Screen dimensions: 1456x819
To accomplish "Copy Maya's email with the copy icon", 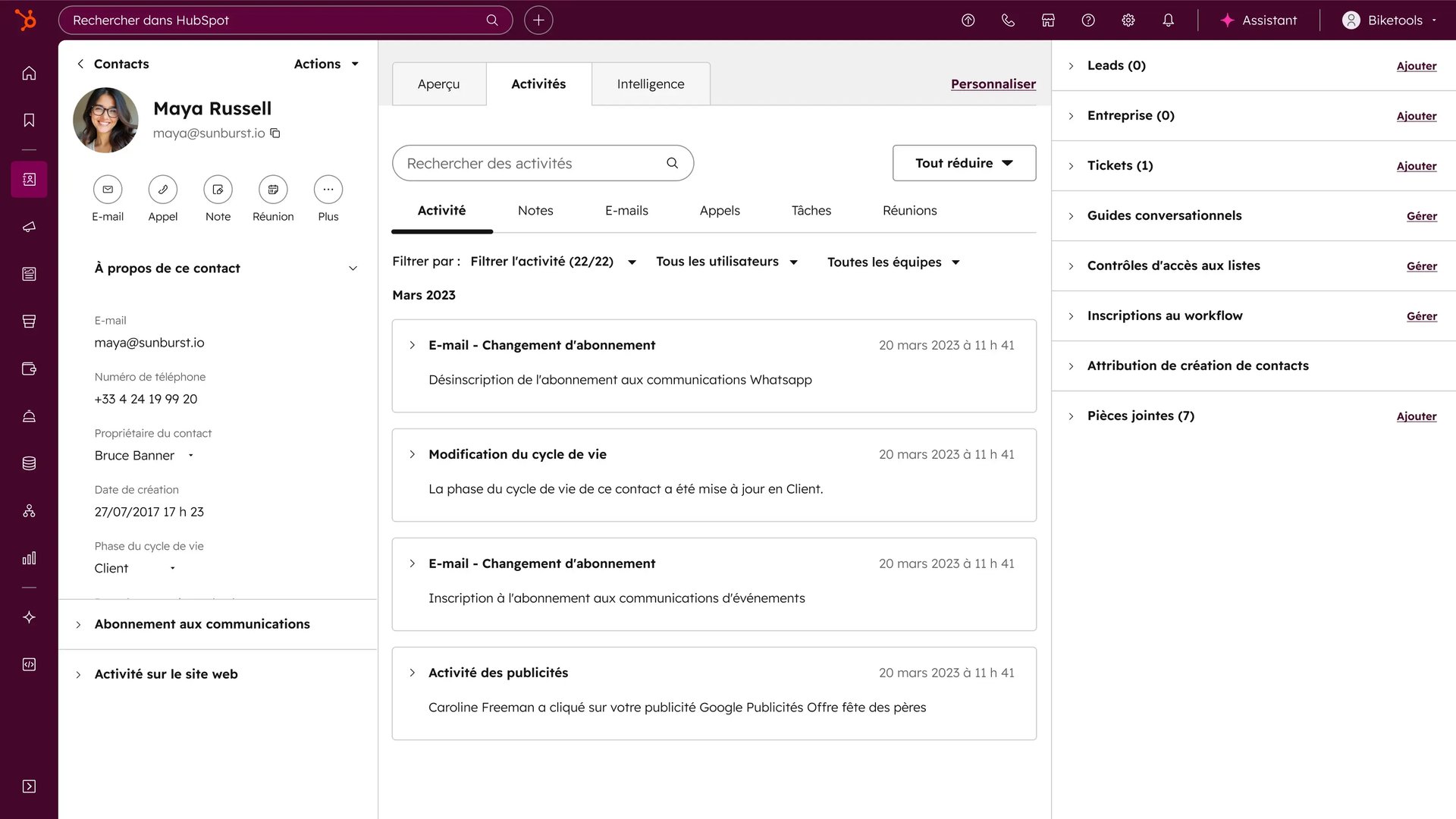I will click(x=275, y=133).
